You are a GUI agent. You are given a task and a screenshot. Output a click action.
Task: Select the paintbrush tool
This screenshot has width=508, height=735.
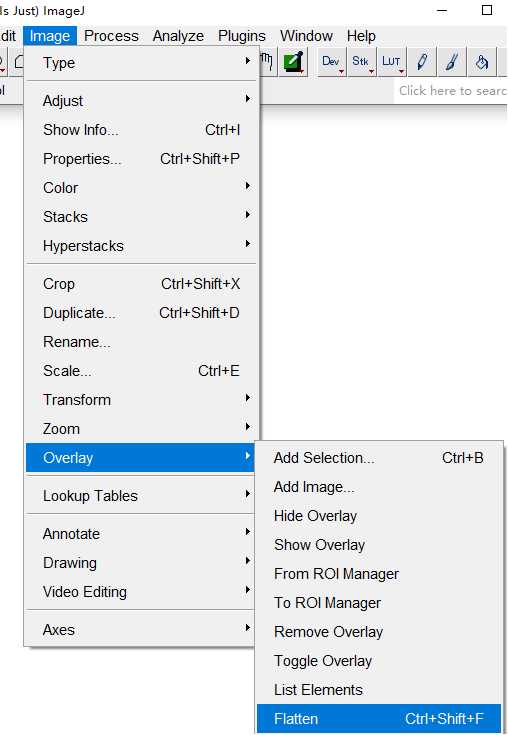[451, 61]
